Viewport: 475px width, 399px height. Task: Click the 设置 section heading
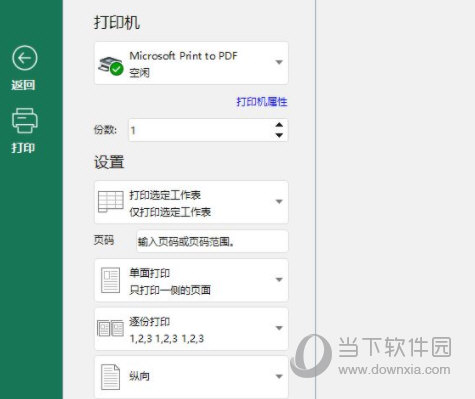109,162
